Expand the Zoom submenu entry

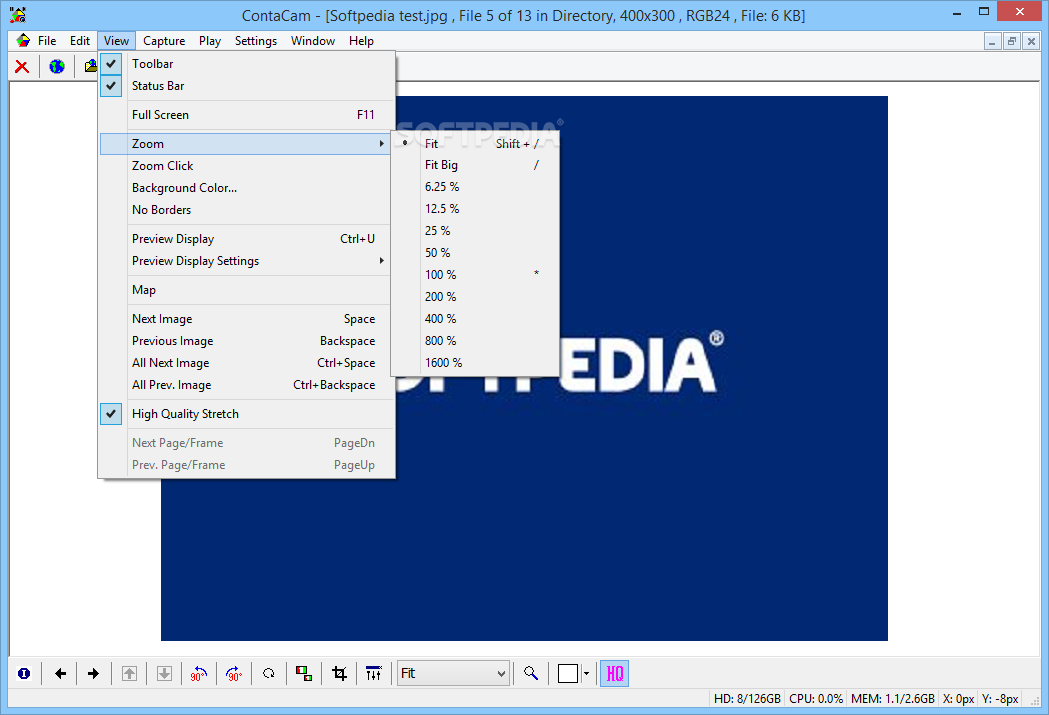point(245,144)
